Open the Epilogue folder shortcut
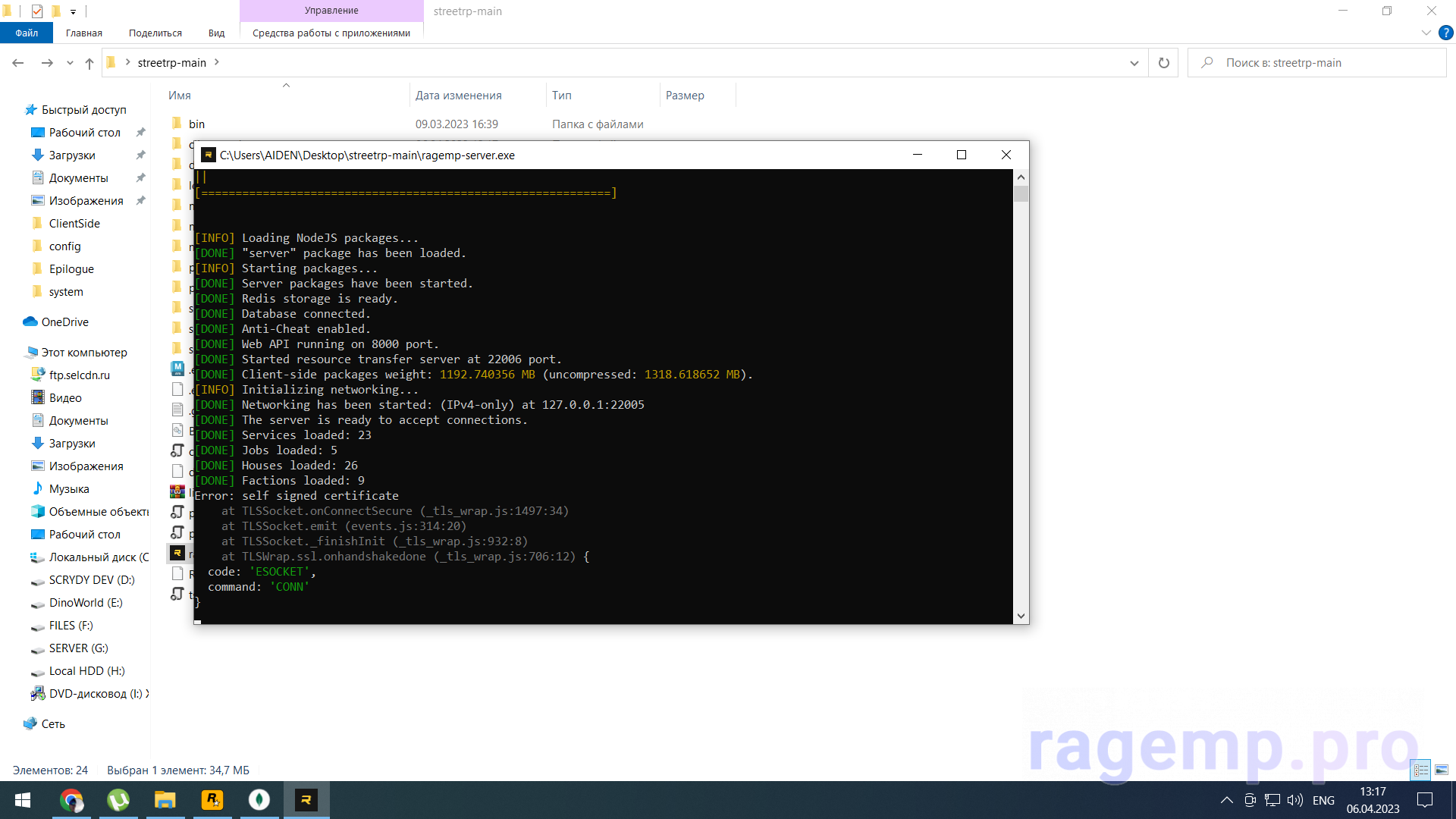The height and width of the screenshot is (819, 1456). [x=71, y=269]
